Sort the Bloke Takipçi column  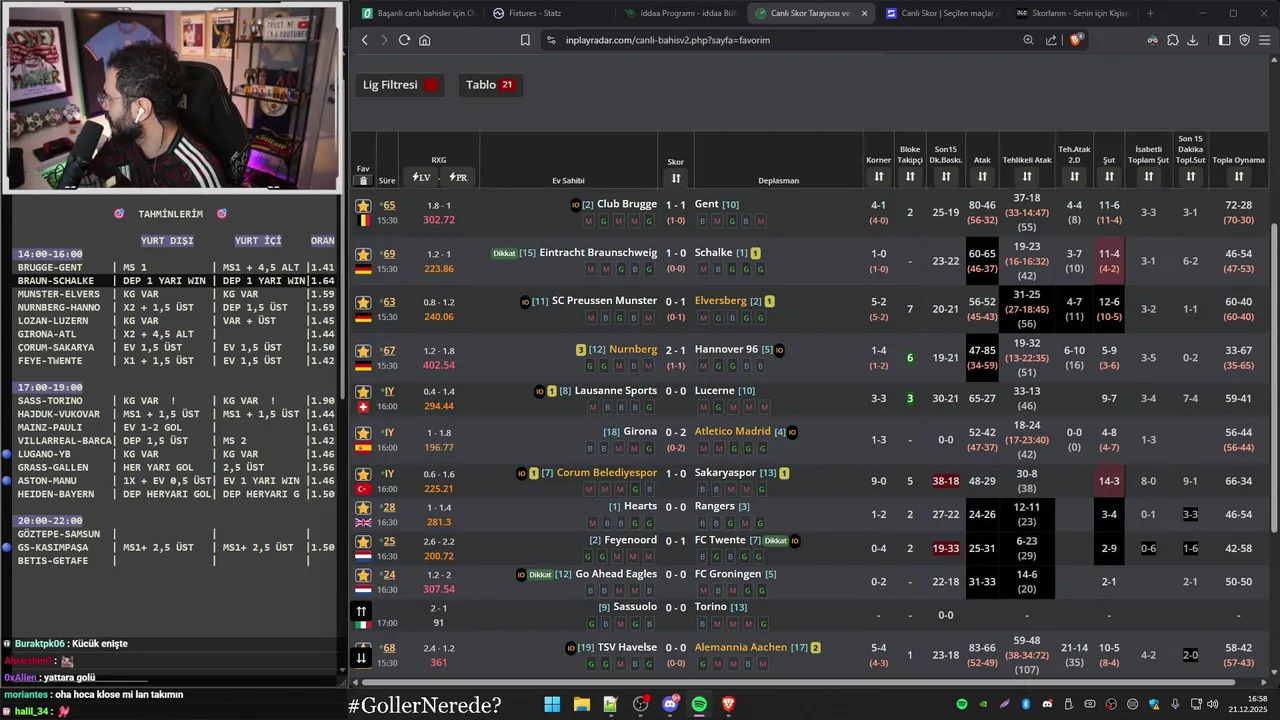[x=910, y=177]
